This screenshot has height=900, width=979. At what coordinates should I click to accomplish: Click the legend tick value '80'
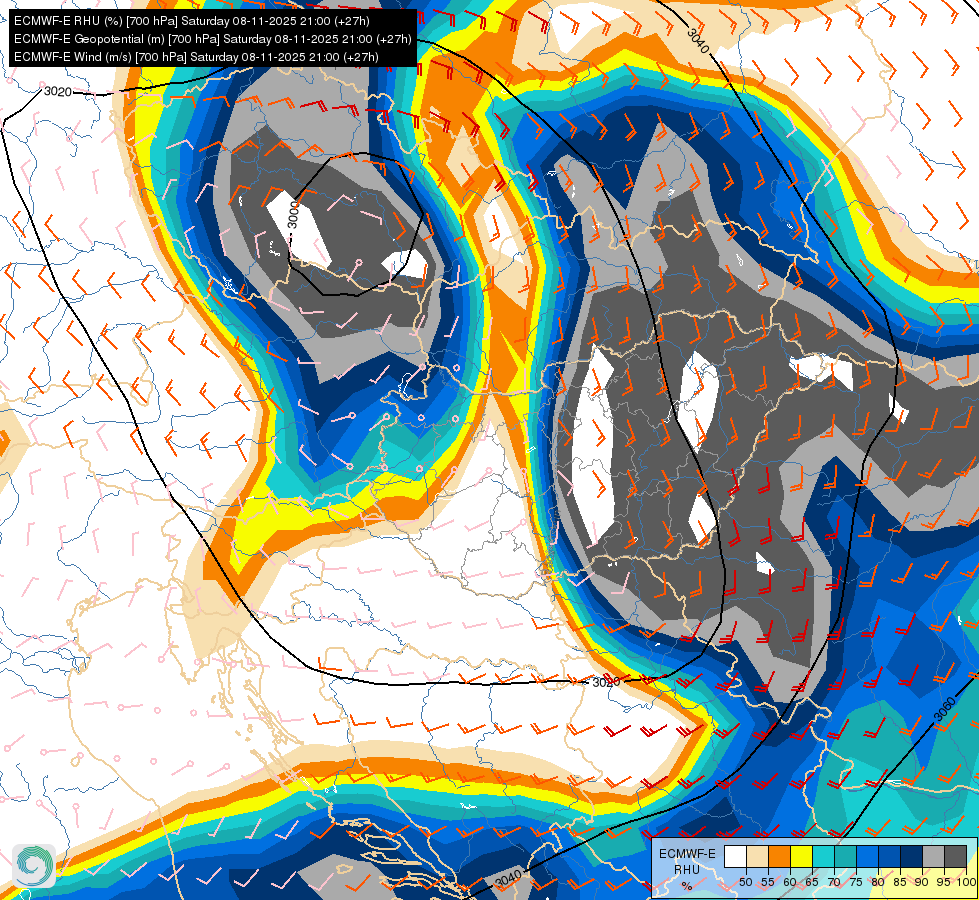point(878,882)
